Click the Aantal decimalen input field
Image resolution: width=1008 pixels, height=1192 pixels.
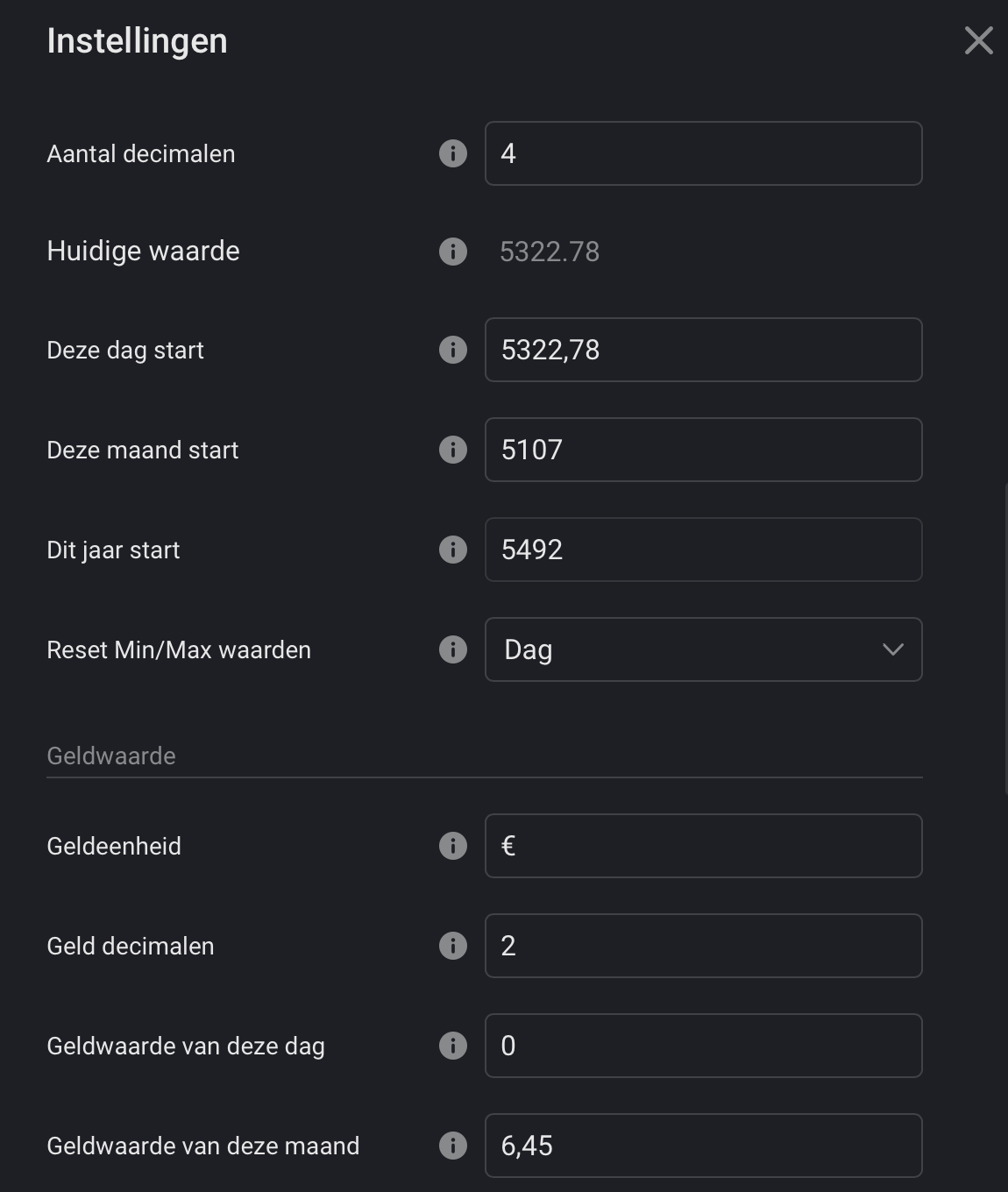click(703, 153)
